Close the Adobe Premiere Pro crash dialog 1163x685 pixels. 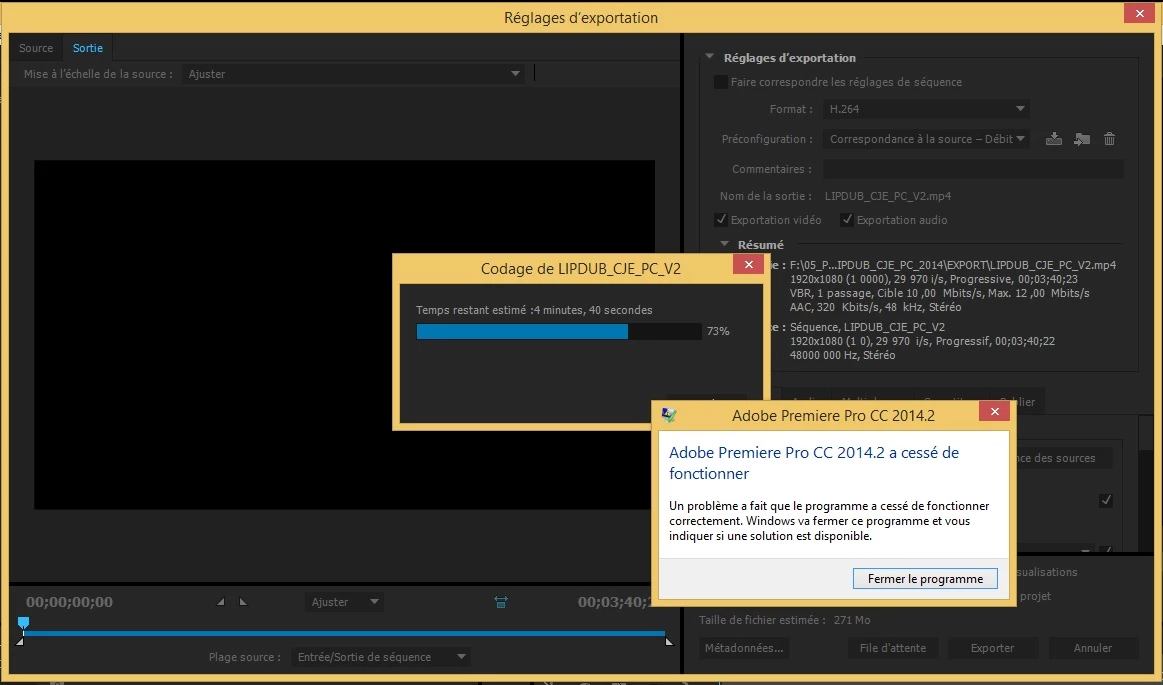click(995, 411)
